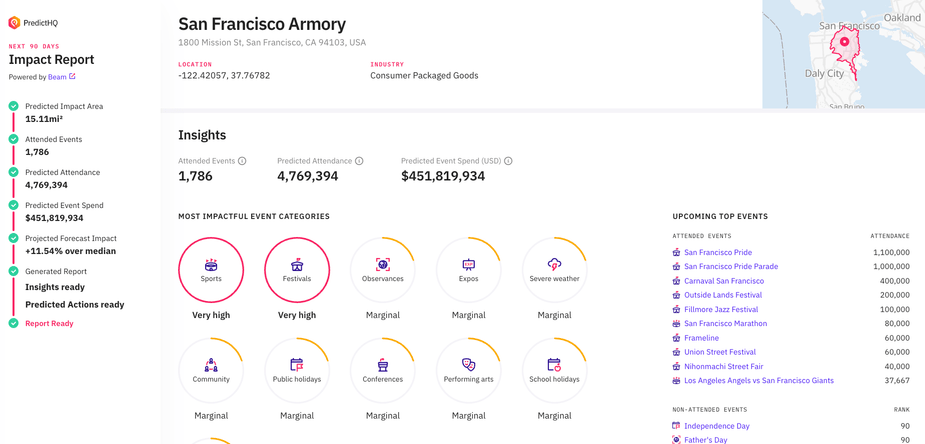The height and width of the screenshot is (444, 925).
Task: Select the Severe weather category circle
Action: pos(555,270)
